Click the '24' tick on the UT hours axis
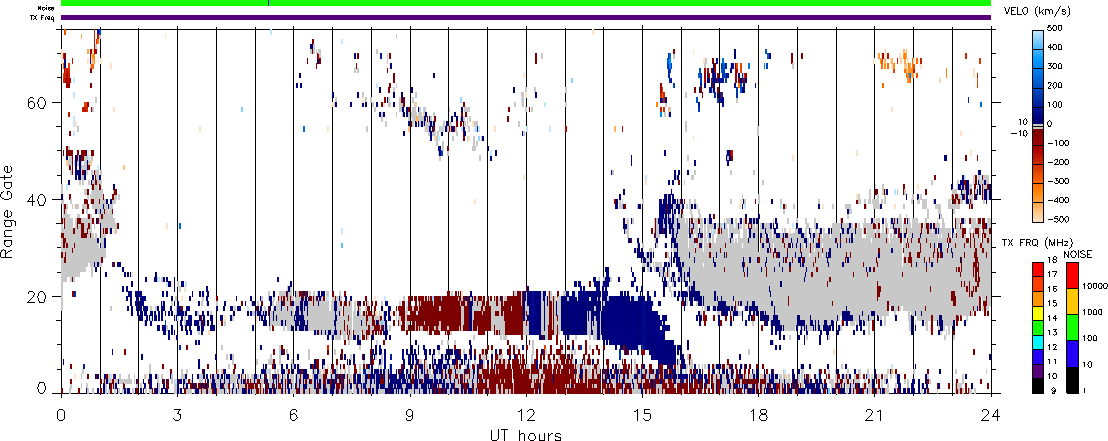Image resolution: width=1108 pixels, height=441 pixels. point(991,416)
